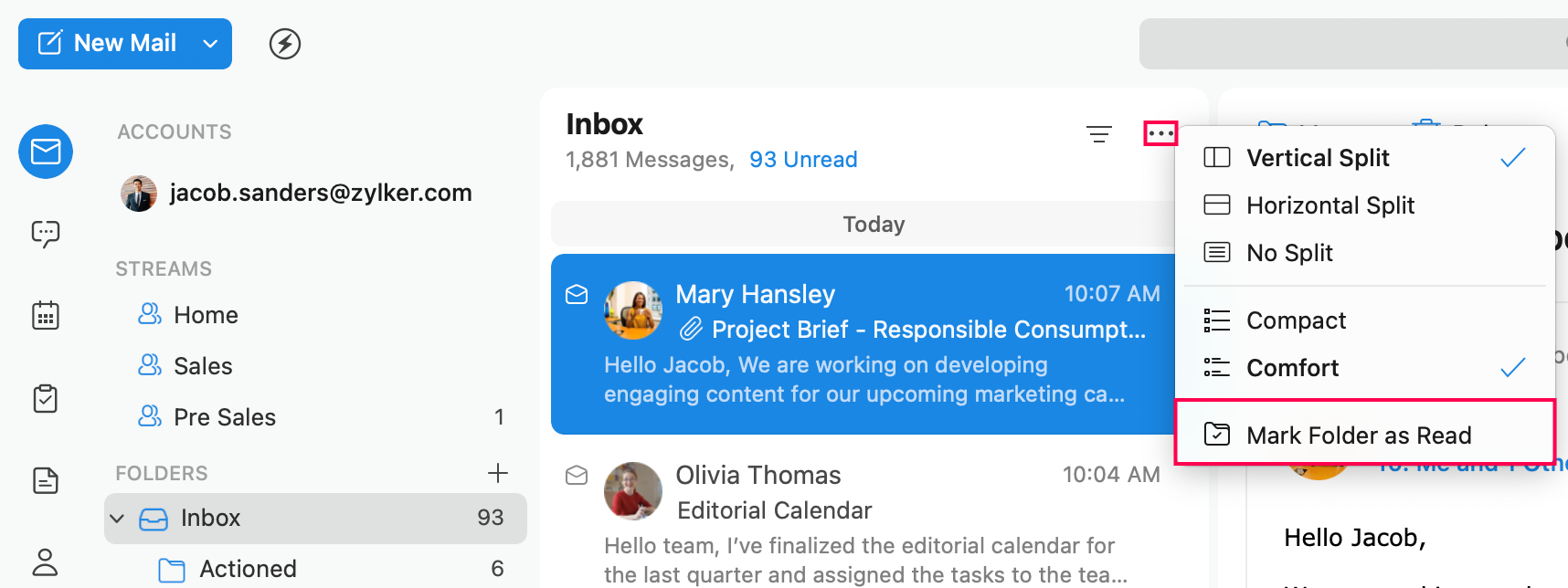The image size is (1568, 588).
Task: Select Vertical Split layout option
Action: coord(1365,158)
